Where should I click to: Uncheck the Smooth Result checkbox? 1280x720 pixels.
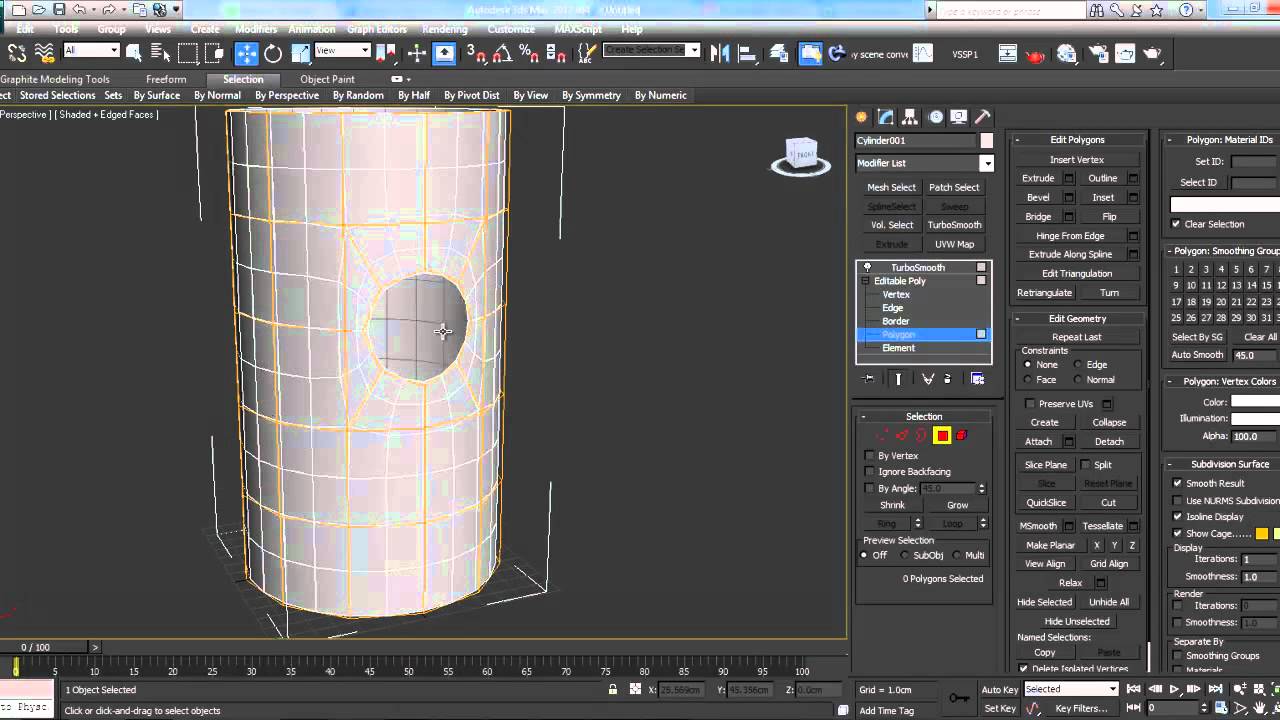(x=1178, y=483)
